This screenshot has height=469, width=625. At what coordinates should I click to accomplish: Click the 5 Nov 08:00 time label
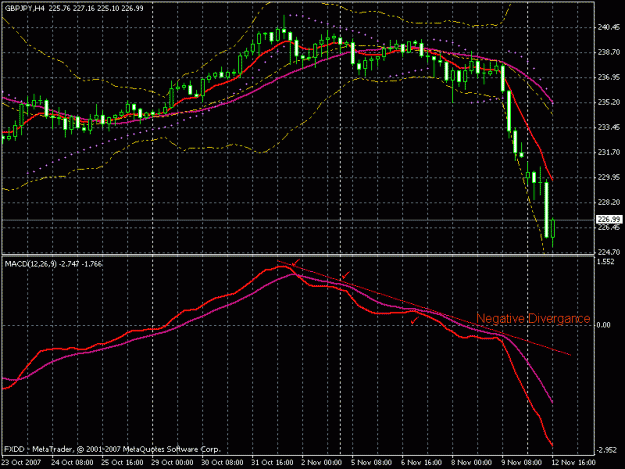371,463
